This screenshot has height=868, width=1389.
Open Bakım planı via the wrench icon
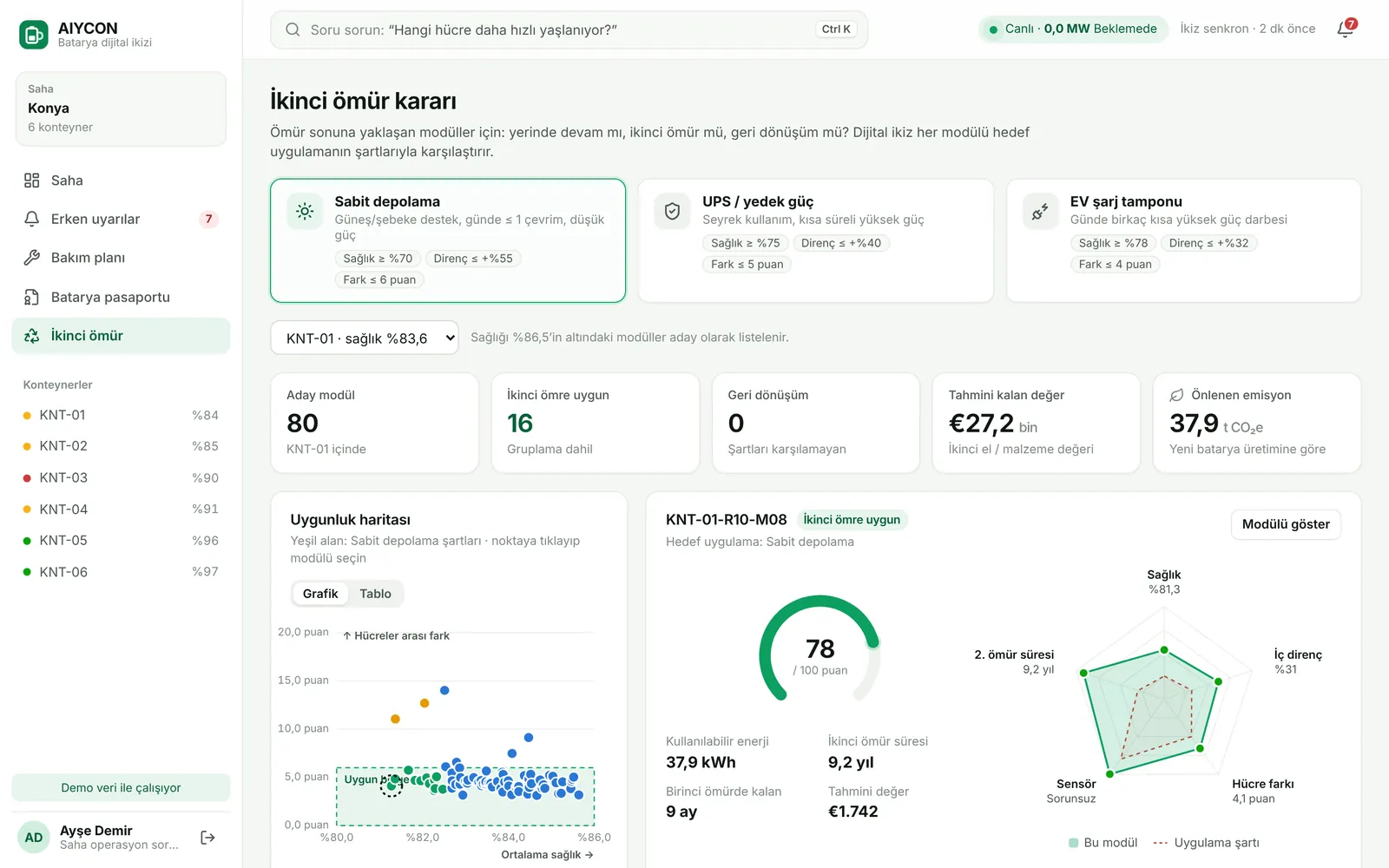tap(32, 258)
